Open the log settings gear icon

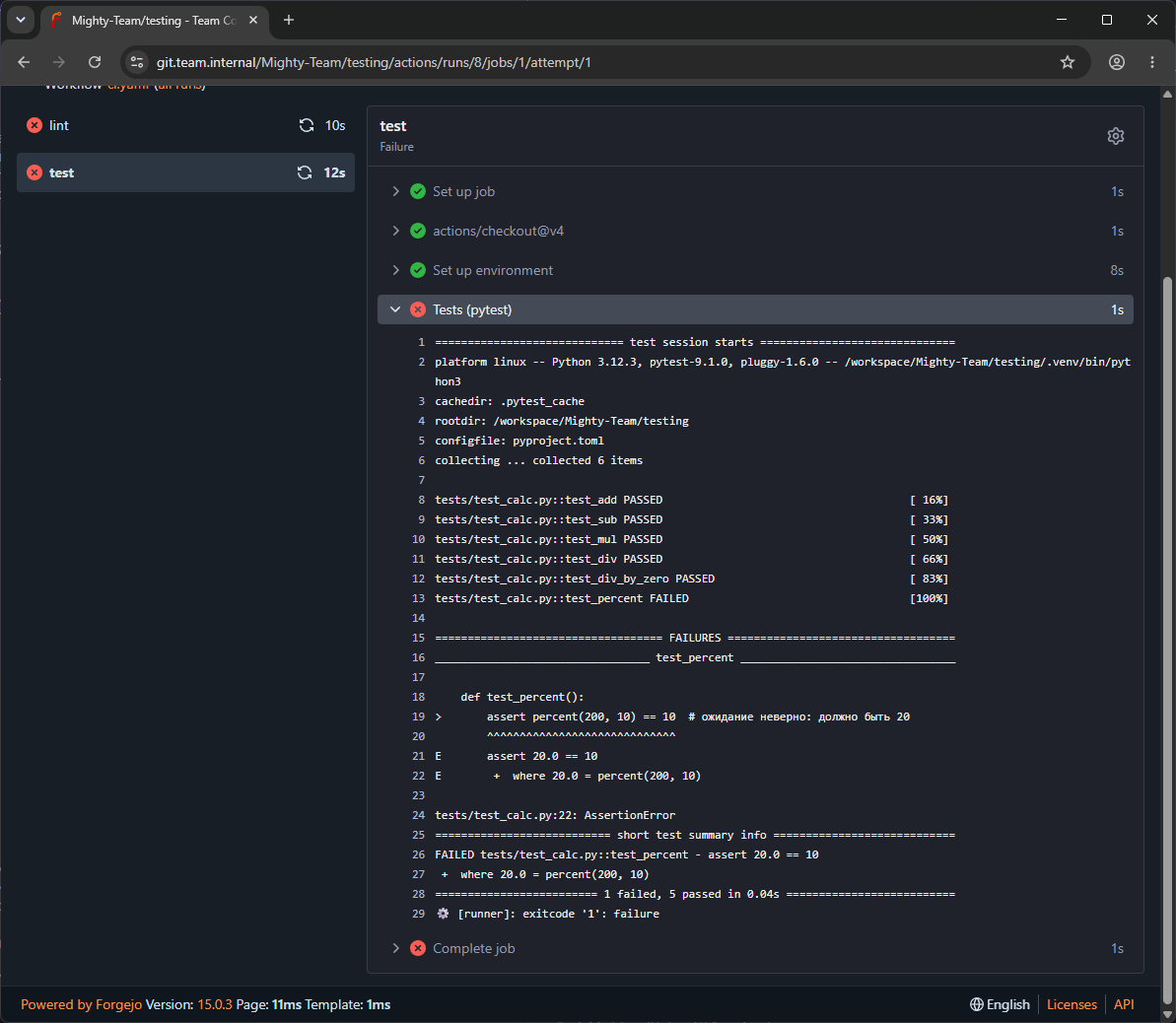click(1115, 136)
